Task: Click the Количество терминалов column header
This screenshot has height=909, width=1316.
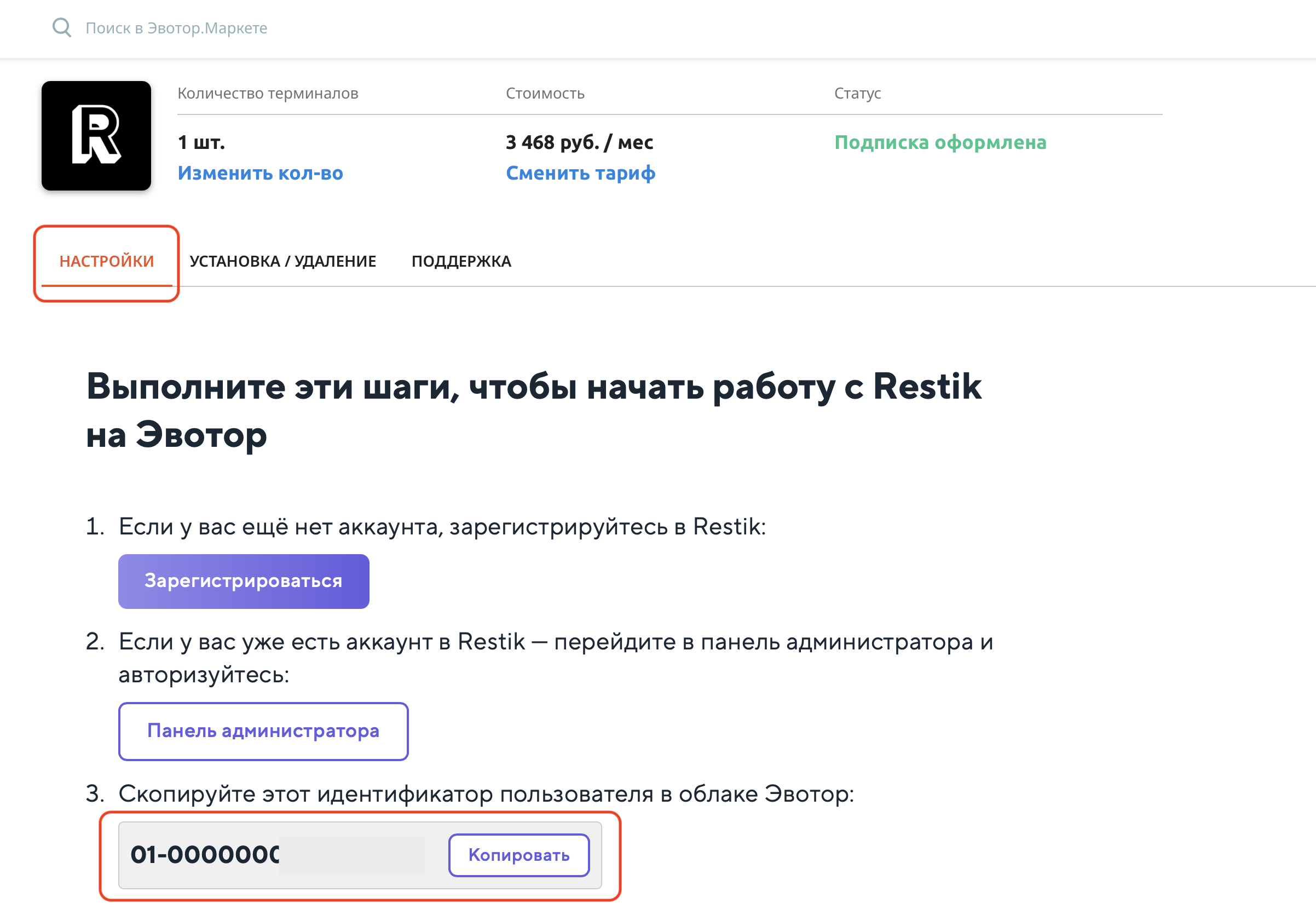Action: pos(268,93)
